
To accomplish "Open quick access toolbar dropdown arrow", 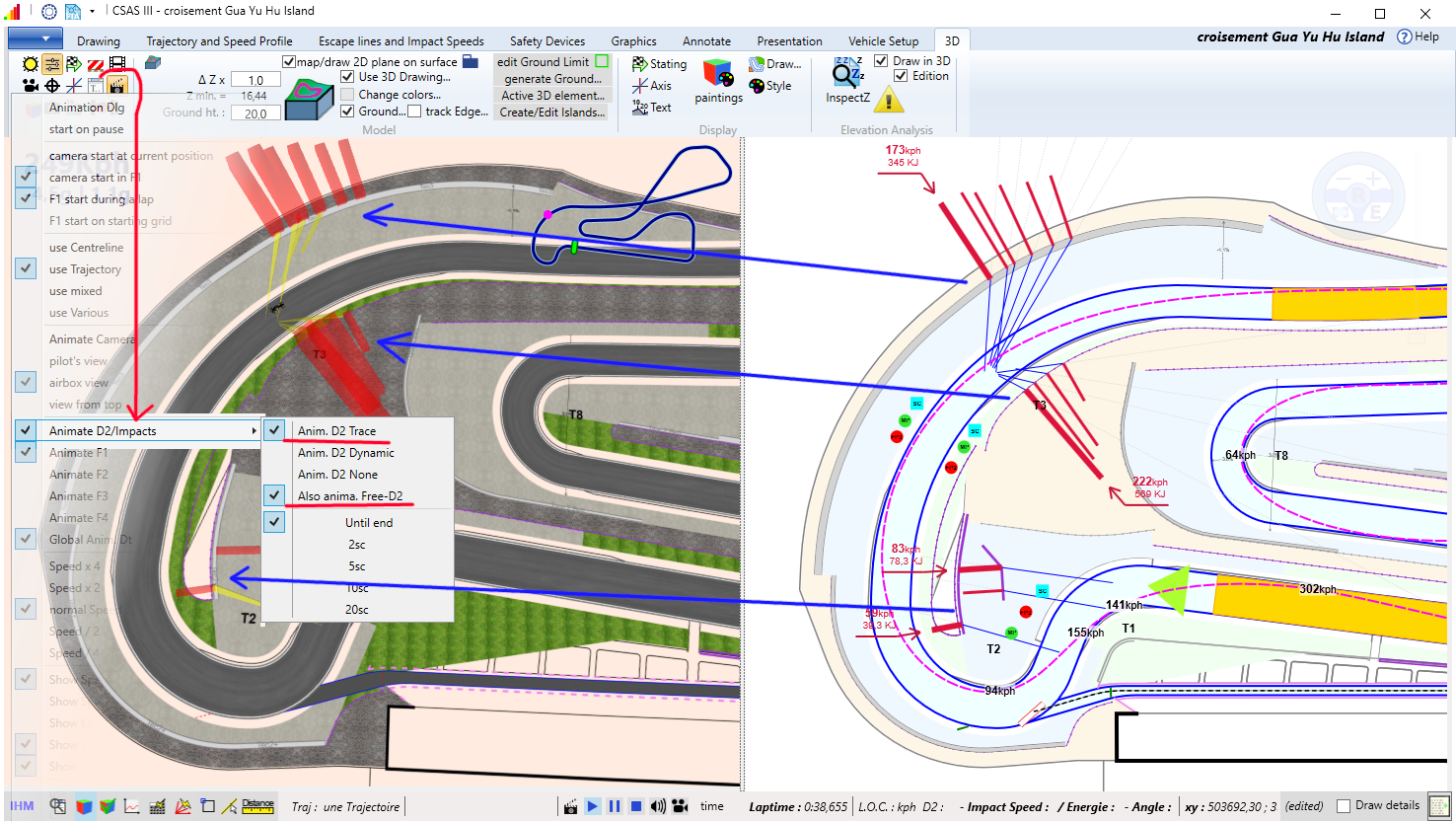I will click(92, 12).
